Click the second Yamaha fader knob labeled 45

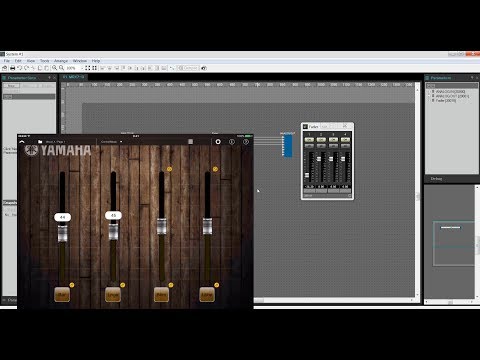[113, 231]
